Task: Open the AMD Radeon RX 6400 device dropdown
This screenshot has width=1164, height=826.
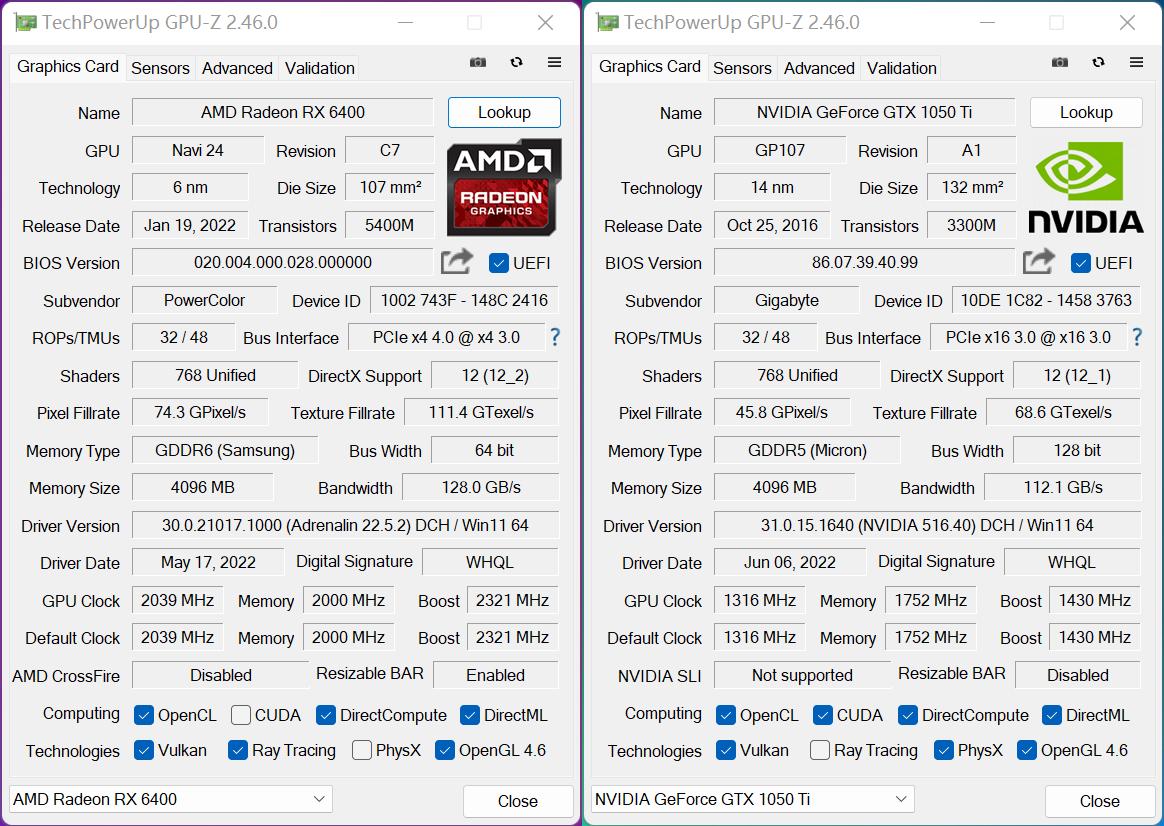Action: 170,799
